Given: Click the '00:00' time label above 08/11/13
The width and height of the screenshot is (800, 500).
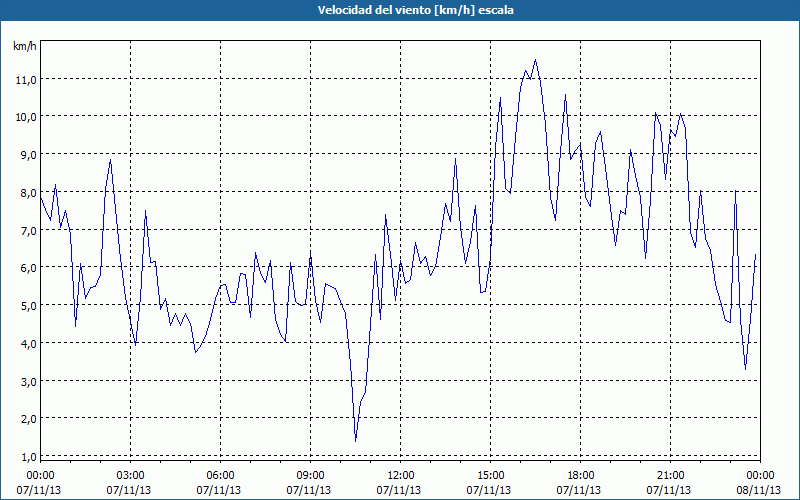Looking at the screenshot, I should pos(760,475).
